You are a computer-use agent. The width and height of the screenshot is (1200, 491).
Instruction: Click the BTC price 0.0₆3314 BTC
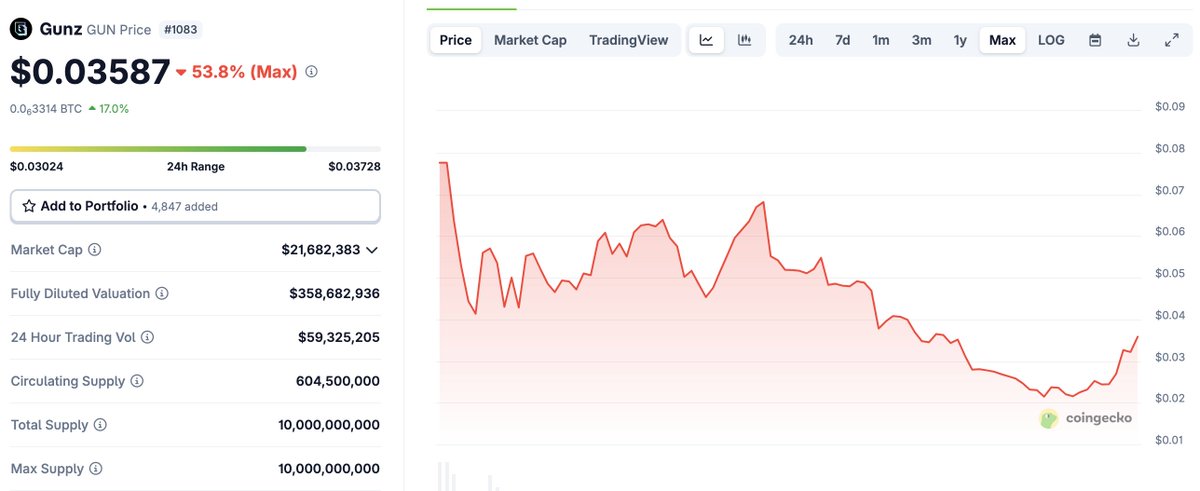coord(46,109)
